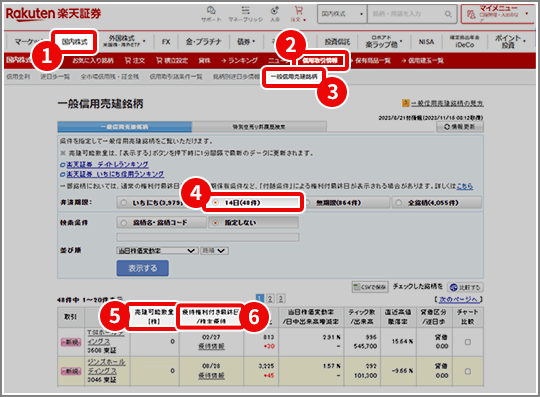Click the 新規 badge for 3046 row
This screenshot has height=397, width=540.
[71, 371]
